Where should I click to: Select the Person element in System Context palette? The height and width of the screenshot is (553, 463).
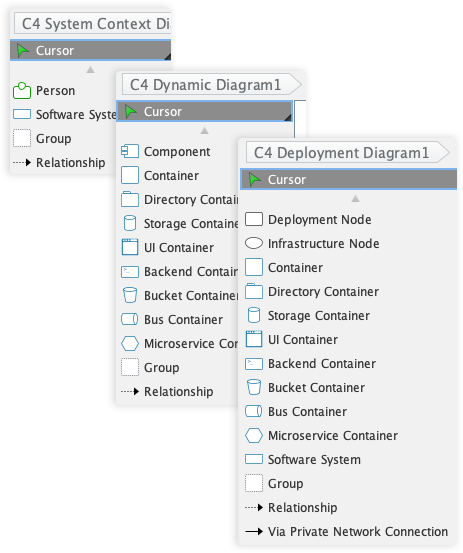pyautogui.click(x=44, y=91)
